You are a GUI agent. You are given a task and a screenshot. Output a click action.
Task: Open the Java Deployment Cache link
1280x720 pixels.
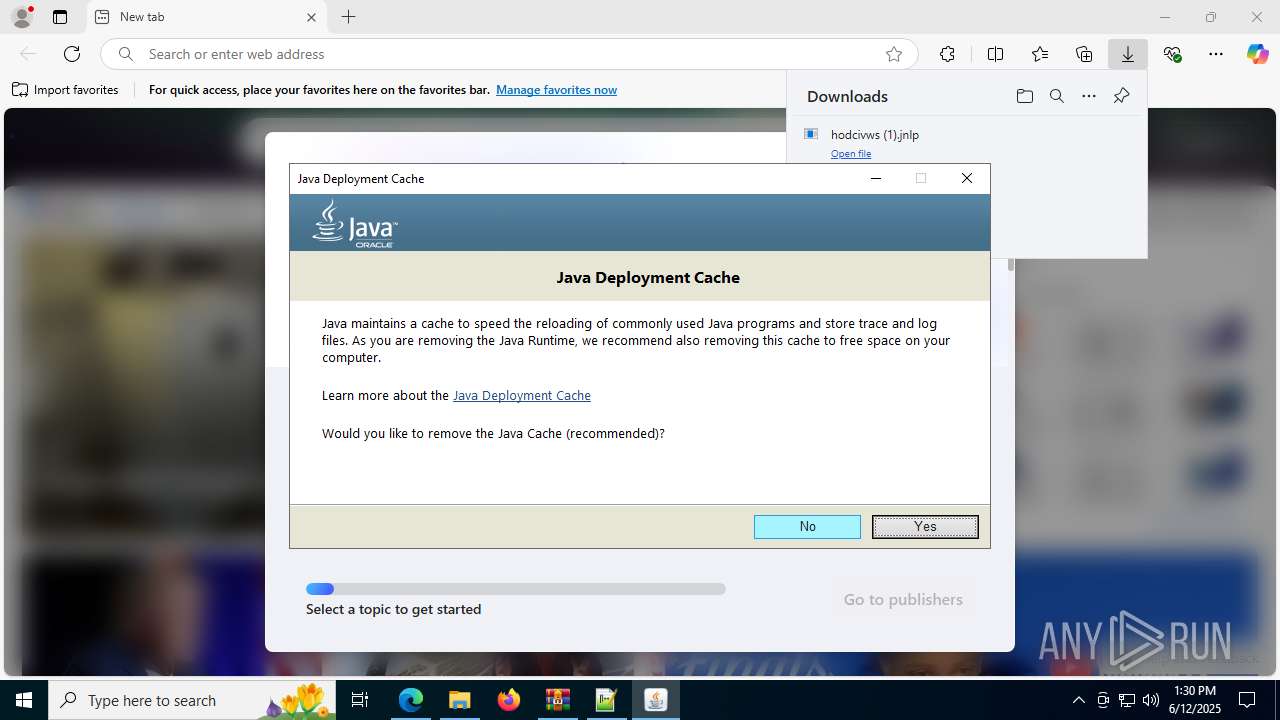coord(522,396)
